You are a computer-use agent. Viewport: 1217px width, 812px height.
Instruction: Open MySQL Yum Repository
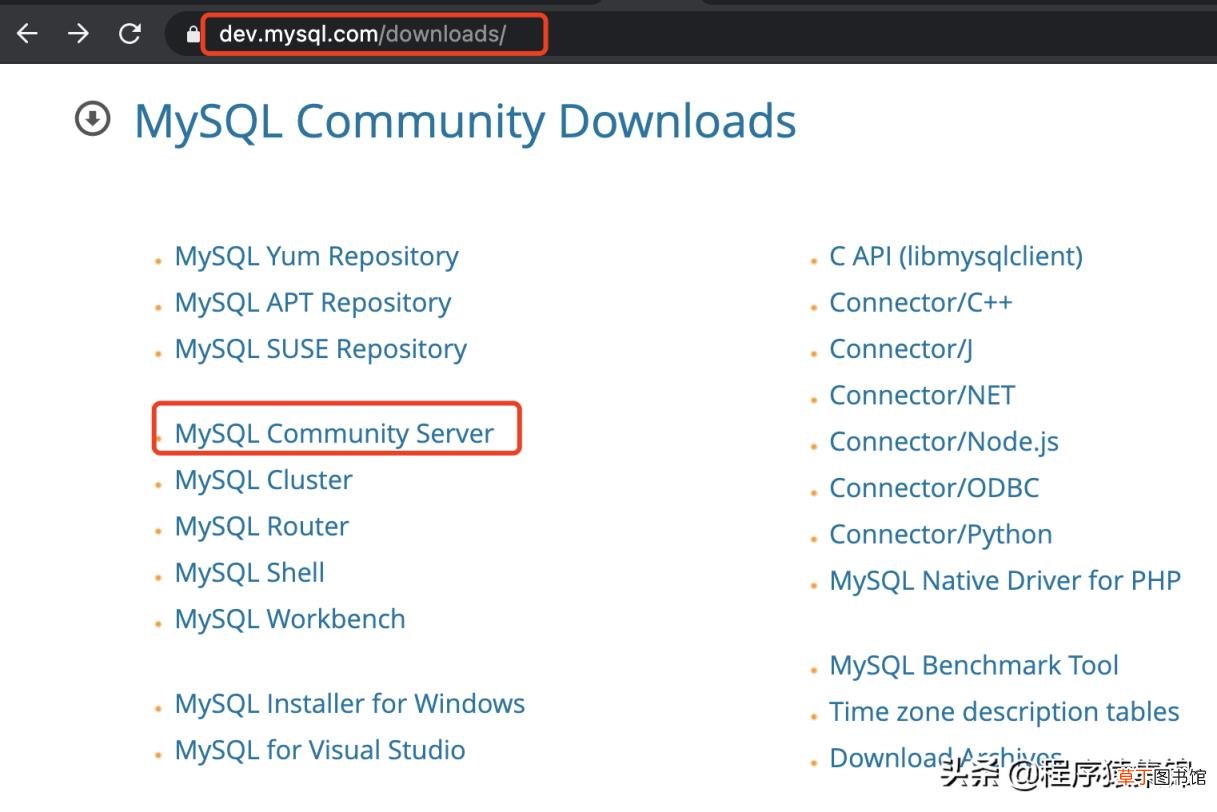tap(316, 256)
